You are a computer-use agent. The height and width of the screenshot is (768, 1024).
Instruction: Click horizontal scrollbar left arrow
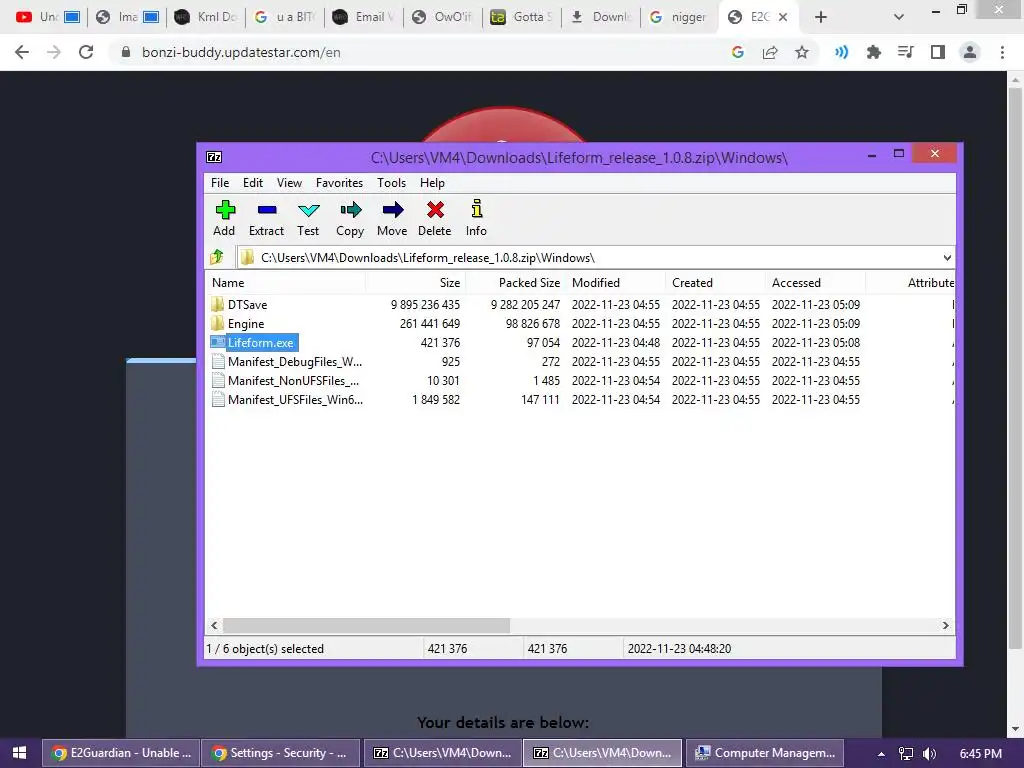tap(214, 626)
